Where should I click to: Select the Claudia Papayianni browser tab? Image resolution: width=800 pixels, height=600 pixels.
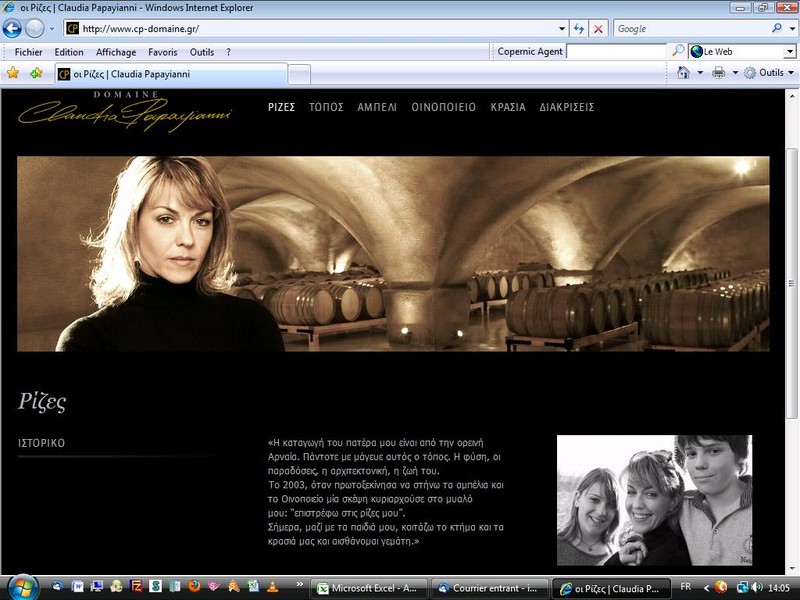(x=171, y=74)
